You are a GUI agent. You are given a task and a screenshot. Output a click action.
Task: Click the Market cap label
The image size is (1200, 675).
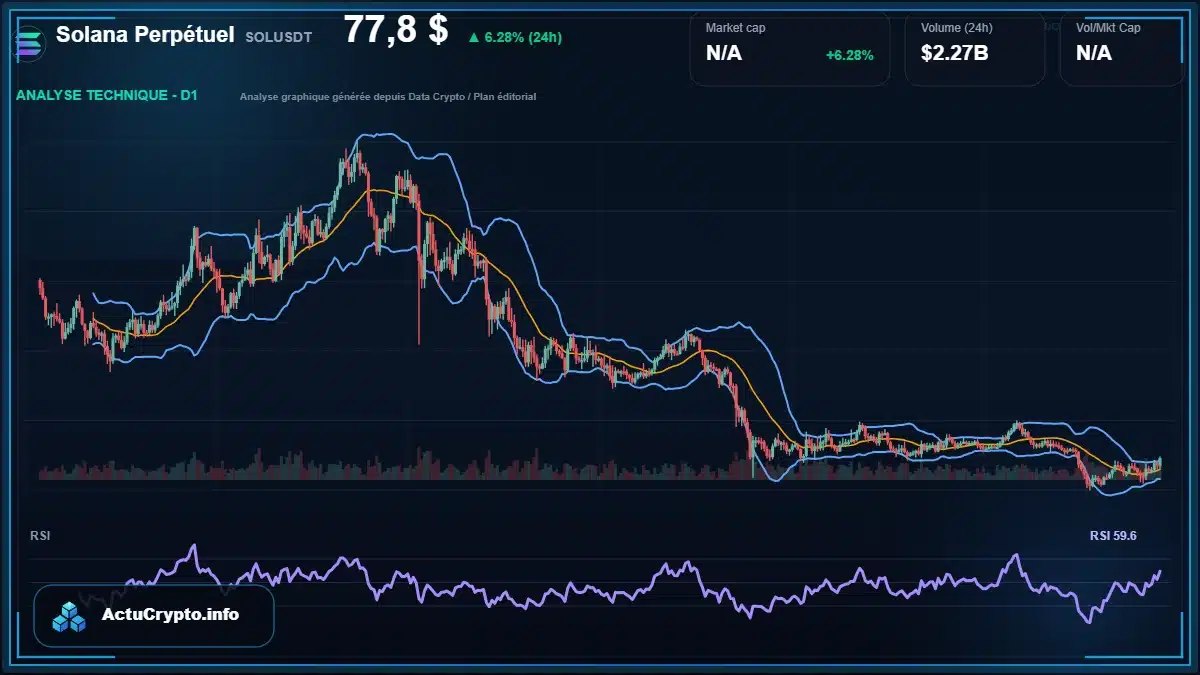coord(735,28)
